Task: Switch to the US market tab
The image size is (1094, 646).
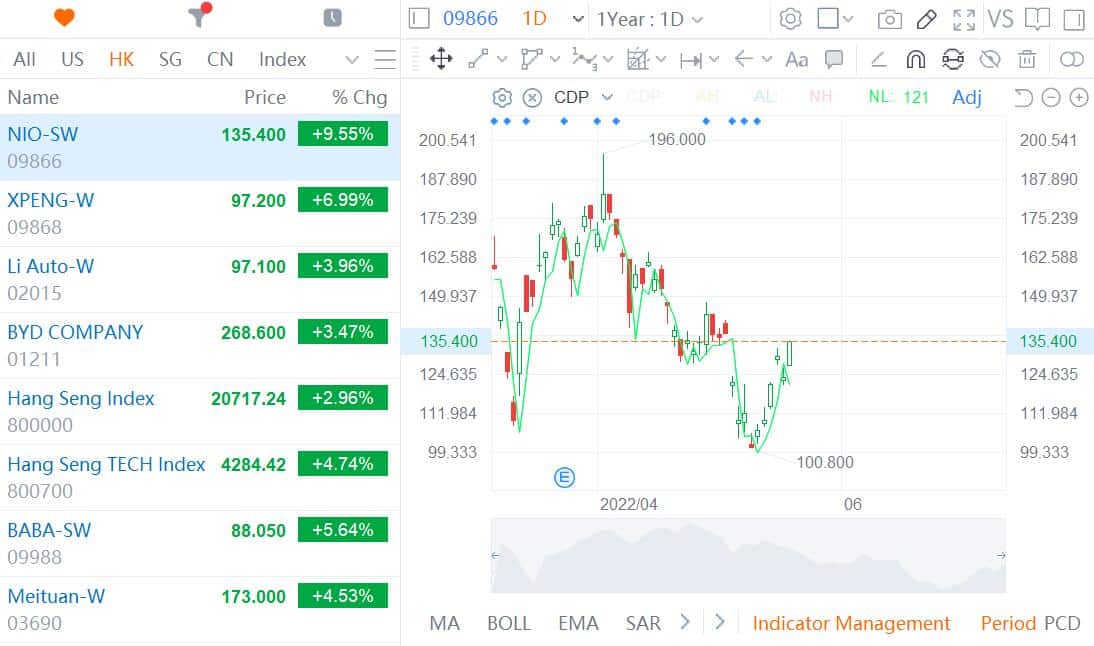Action: [72, 59]
